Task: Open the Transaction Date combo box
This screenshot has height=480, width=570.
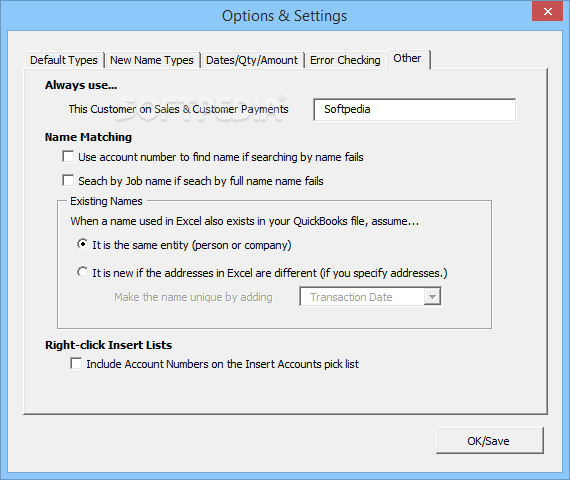Action: point(370,297)
